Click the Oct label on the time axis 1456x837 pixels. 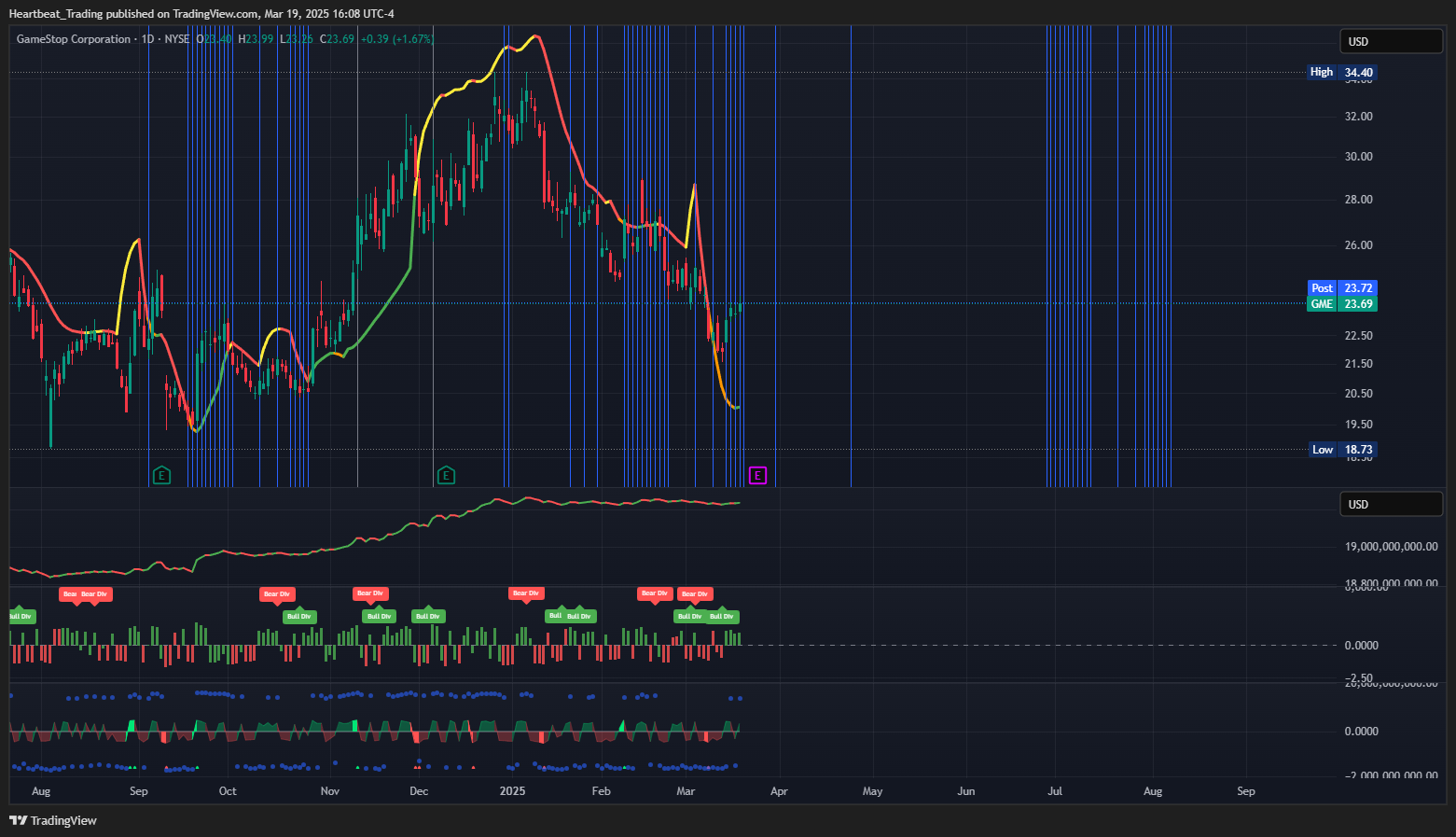tap(228, 791)
